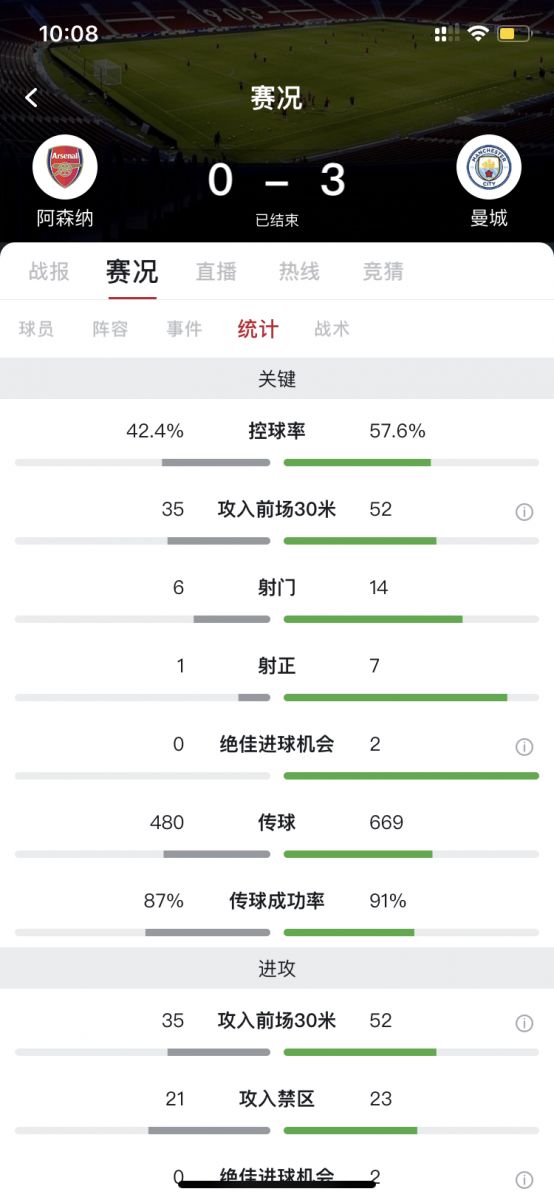This screenshot has width=554, height=1200.
Task: Tap info icon beside first 攻入前场30米 row
Action: tap(524, 512)
